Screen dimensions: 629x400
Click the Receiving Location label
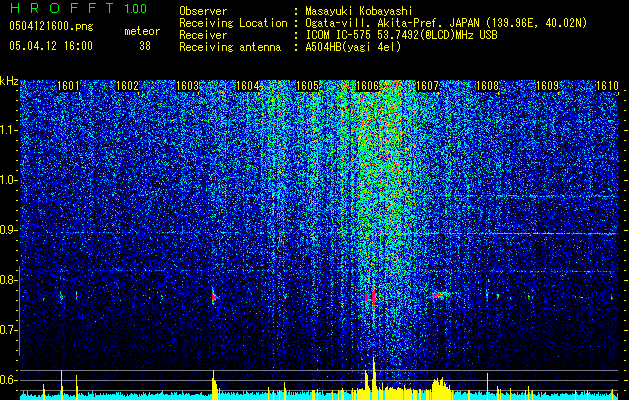point(233,23)
